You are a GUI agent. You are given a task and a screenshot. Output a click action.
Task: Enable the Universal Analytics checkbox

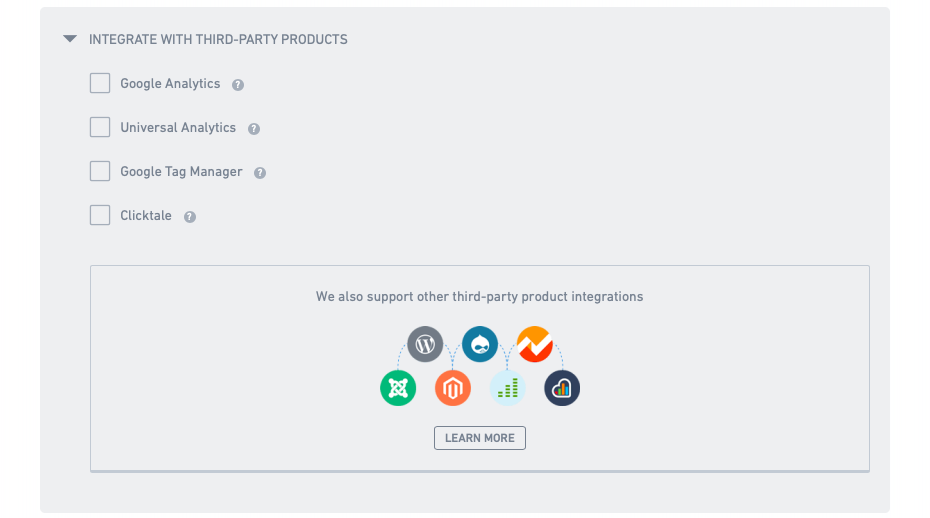tap(100, 127)
